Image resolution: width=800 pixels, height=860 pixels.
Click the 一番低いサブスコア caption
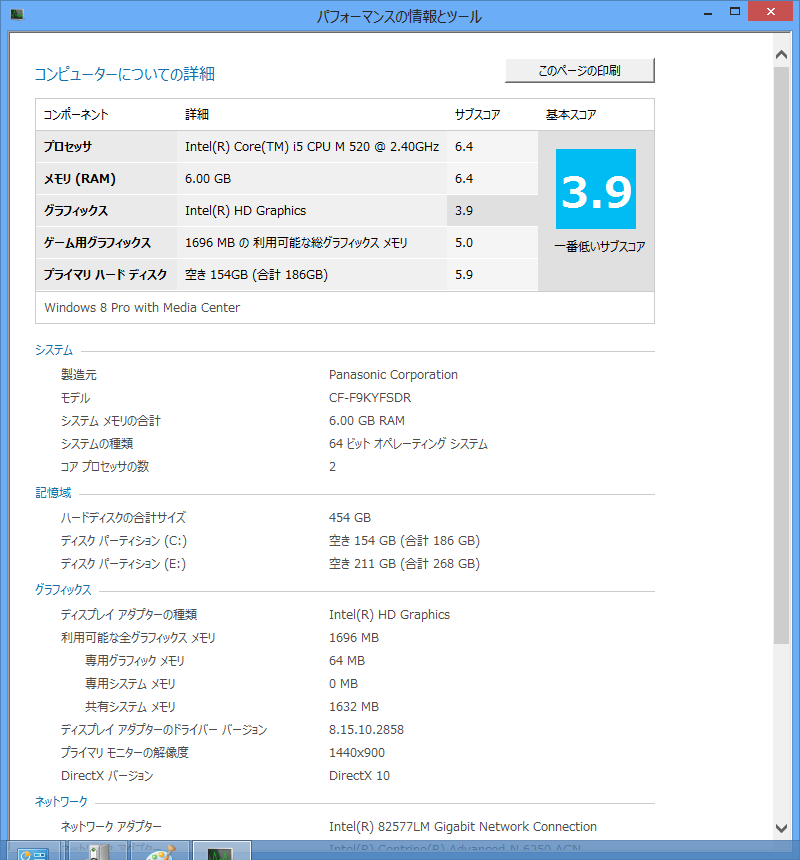[599, 247]
